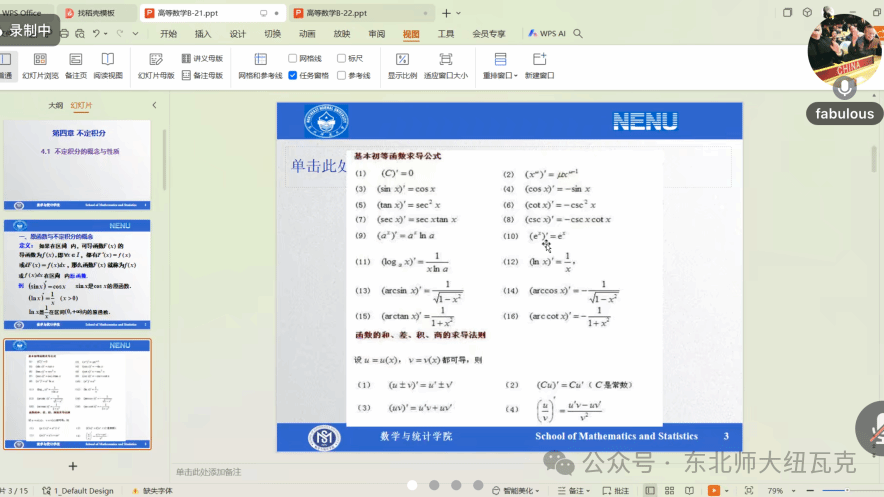Open tab list dropdown next to plus
This screenshot has height=497, width=884.
click(x=458, y=13)
